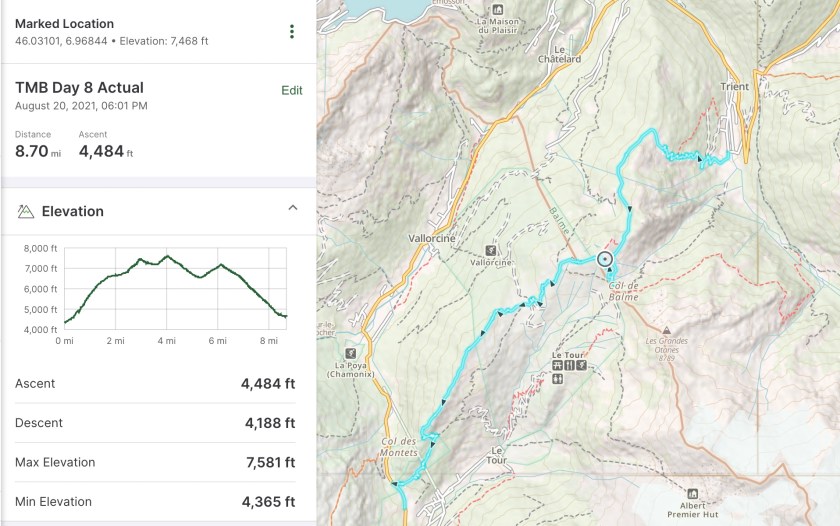
Task: Select the Les Grandes Otanes peak triangle
Action: coord(667,329)
